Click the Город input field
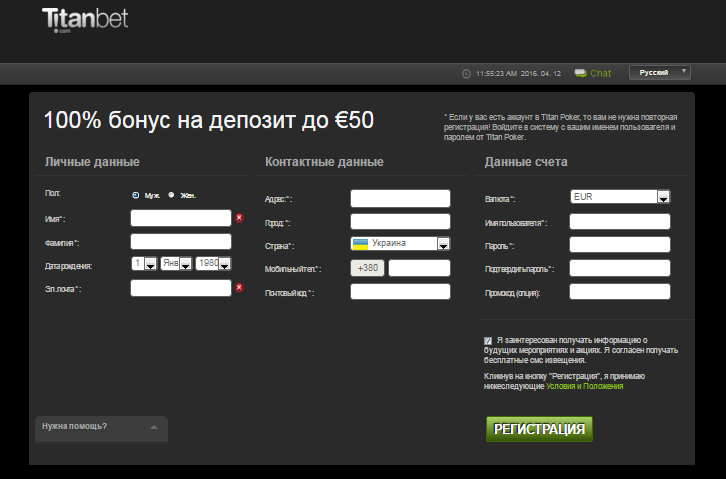726x479 pixels. [400, 222]
